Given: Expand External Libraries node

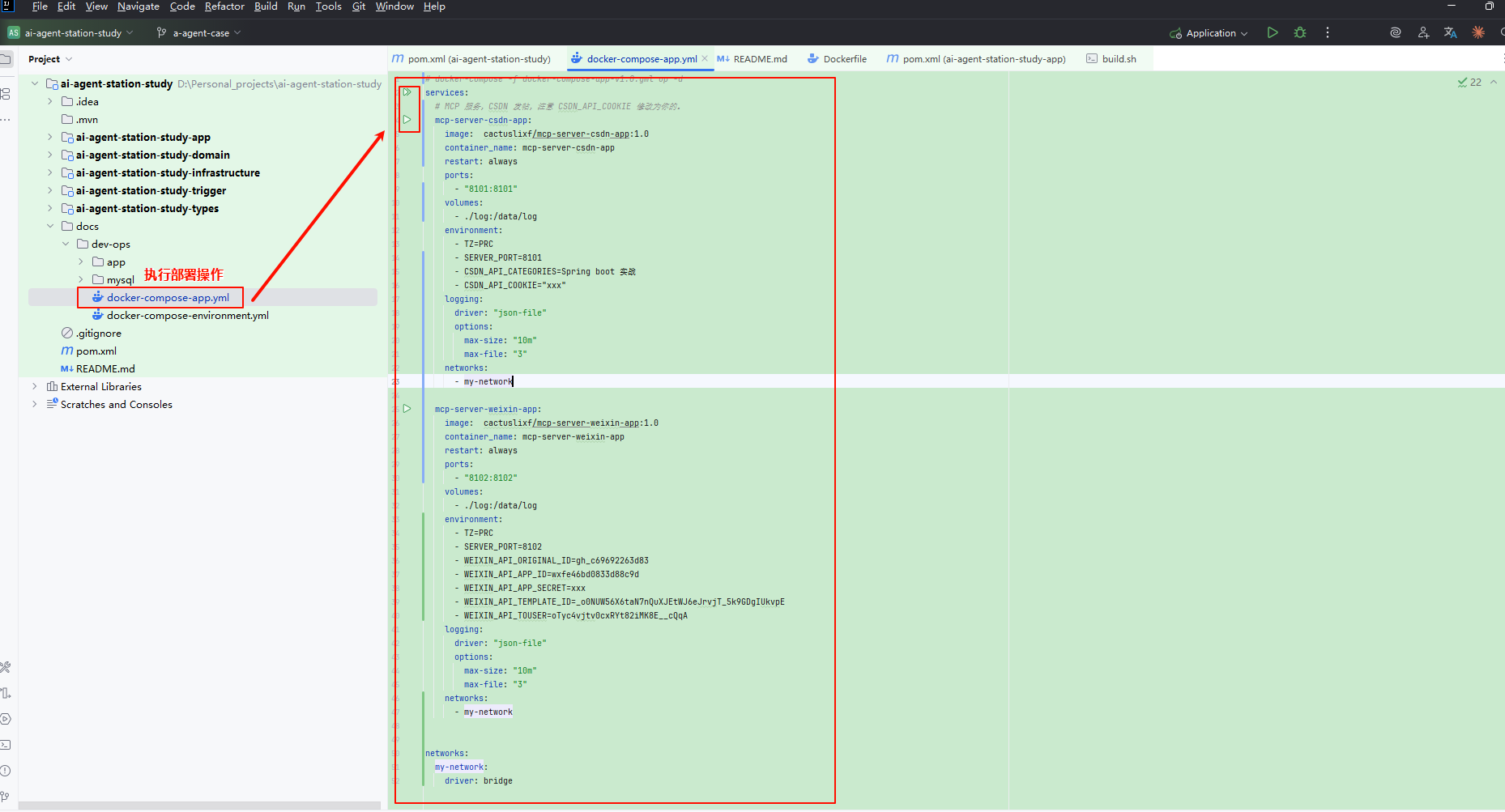Looking at the screenshot, I should click(34, 387).
